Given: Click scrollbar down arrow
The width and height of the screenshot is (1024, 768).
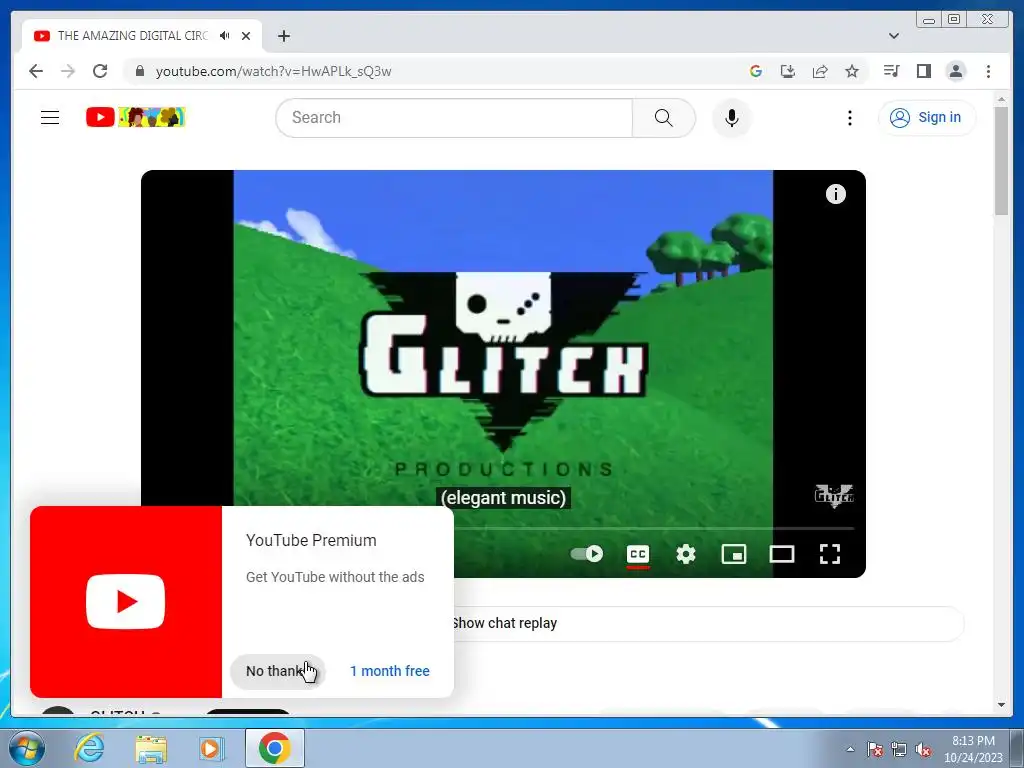Looking at the screenshot, I should click(x=1001, y=705).
